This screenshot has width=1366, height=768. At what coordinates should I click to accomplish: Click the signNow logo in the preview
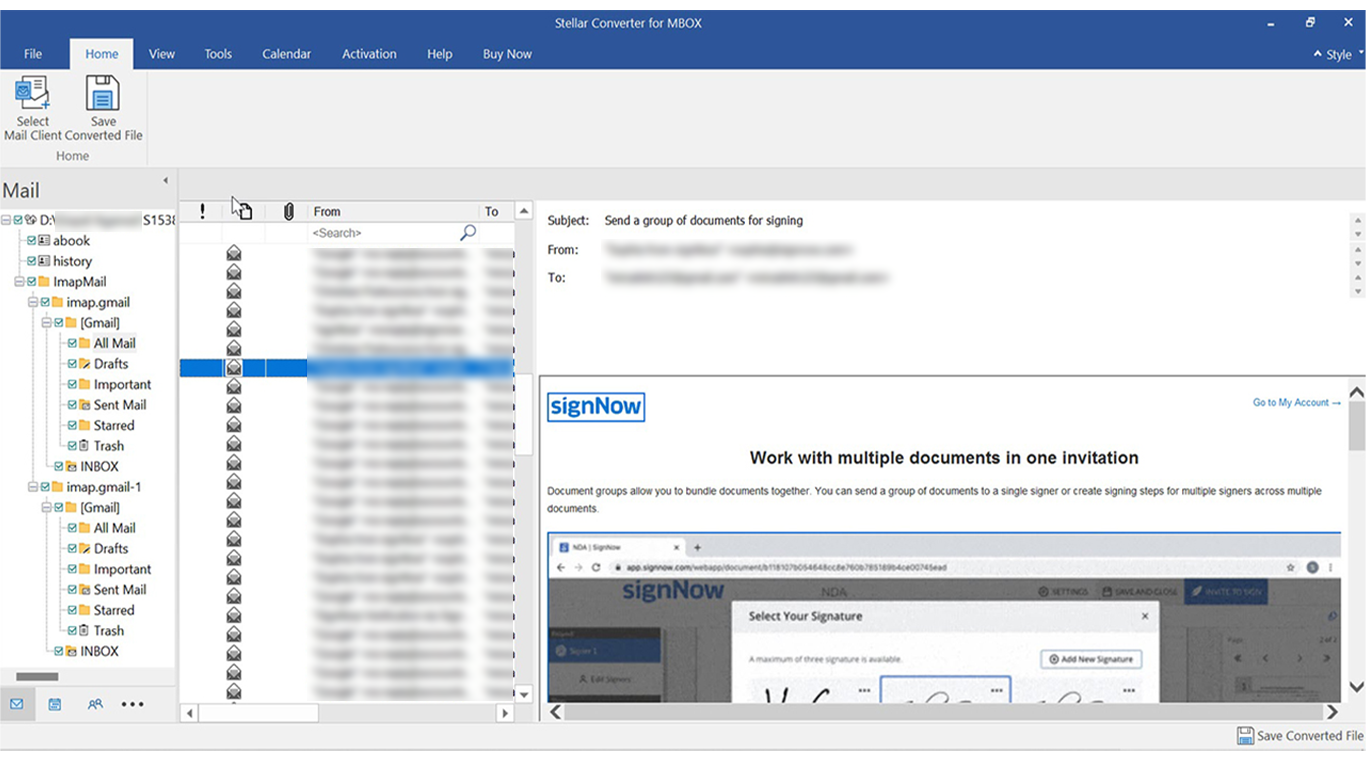596,407
